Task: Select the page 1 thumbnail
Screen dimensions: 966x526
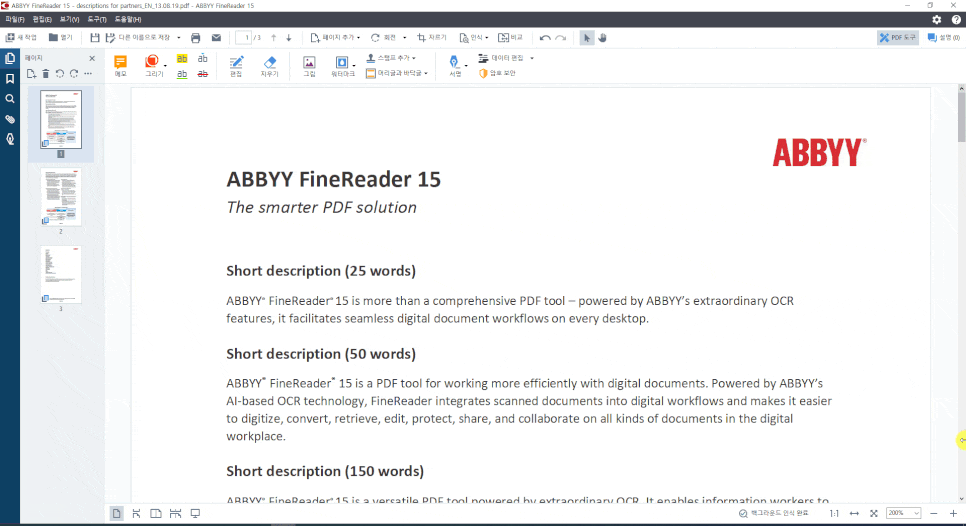Action: tap(60, 119)
